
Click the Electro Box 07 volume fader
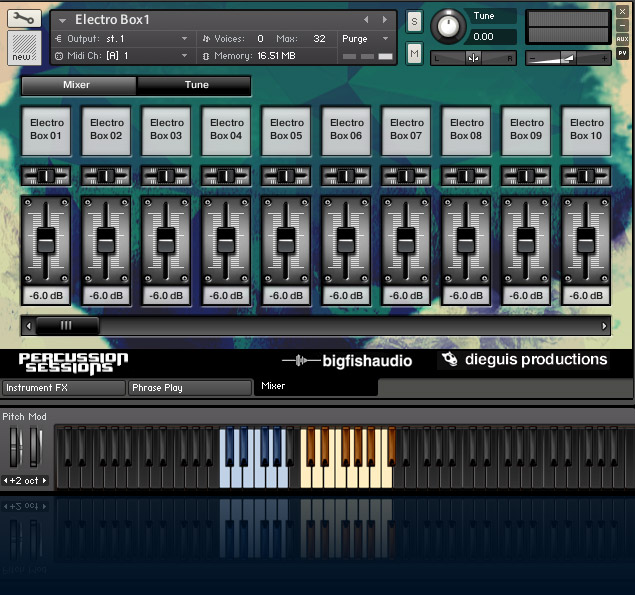(406, 241)
